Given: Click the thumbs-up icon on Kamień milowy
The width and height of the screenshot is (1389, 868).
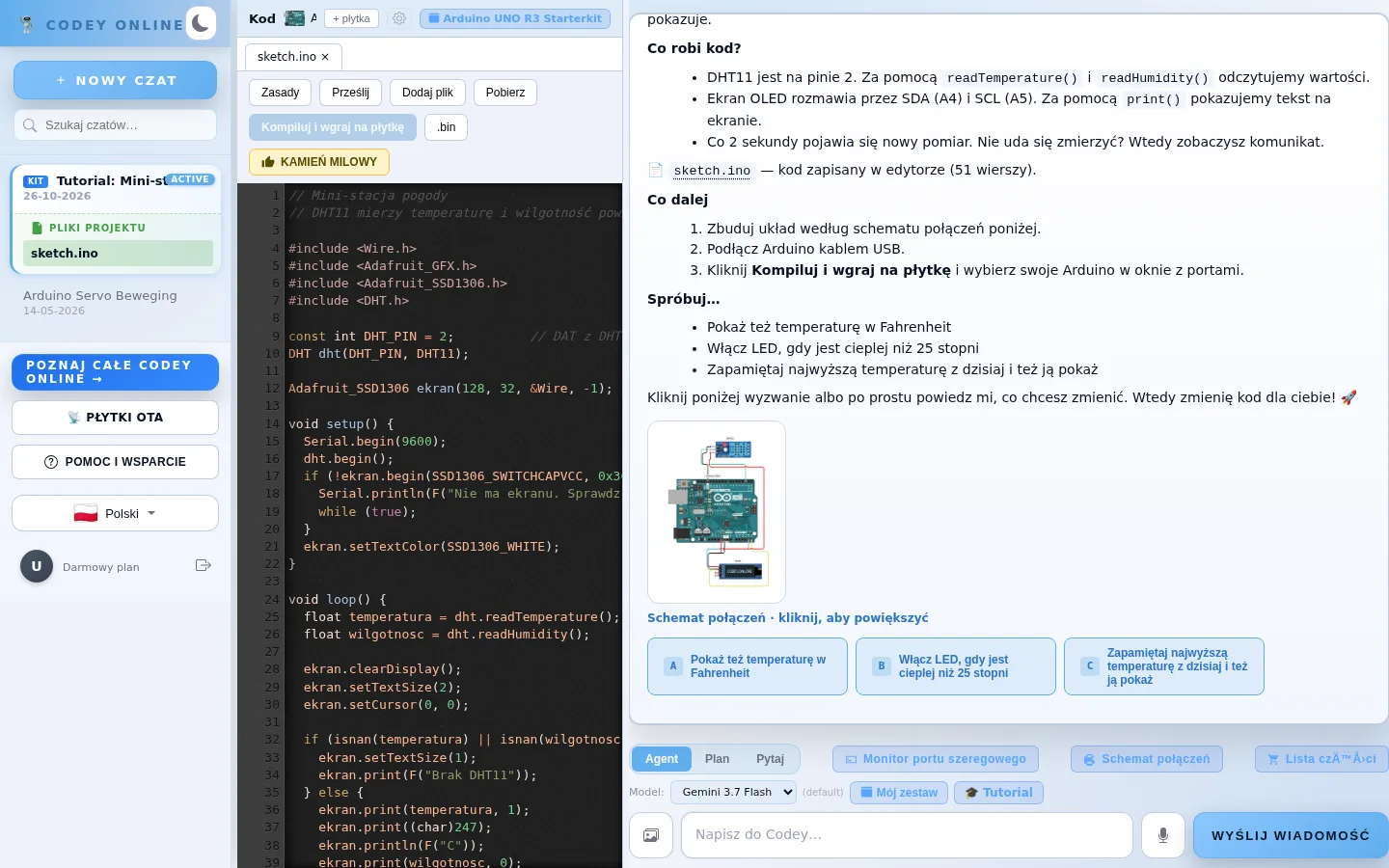Looking at the screenshot, I should pyautogui.click(x=268, y=162).
